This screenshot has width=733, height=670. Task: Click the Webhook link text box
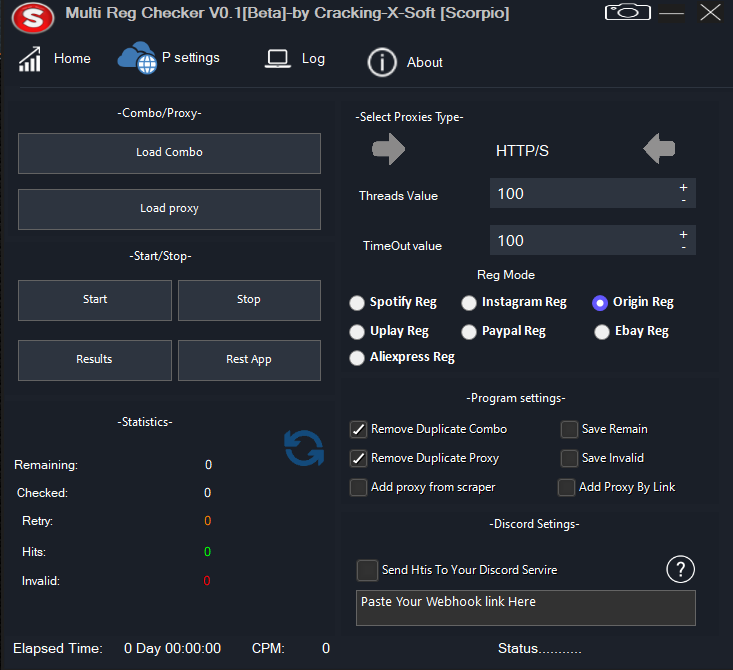pos(526,608)
